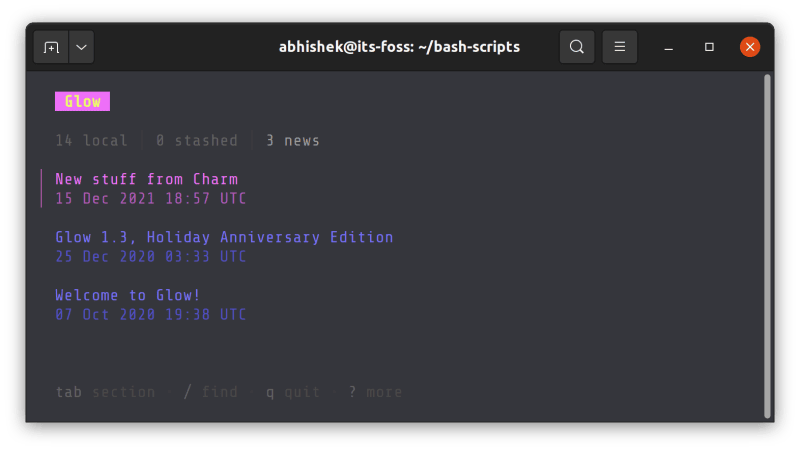Click the pink Glow logo badge
The image size is (800, 451).
pos(82,102)
